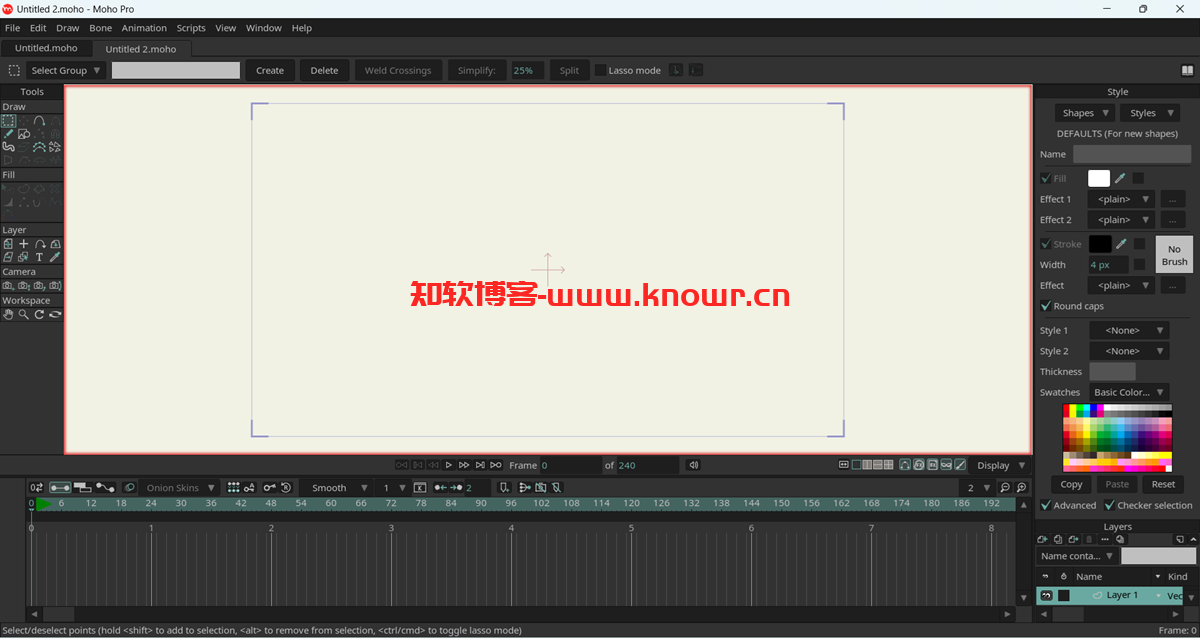Uncheck Round caps

[1046, 306]
